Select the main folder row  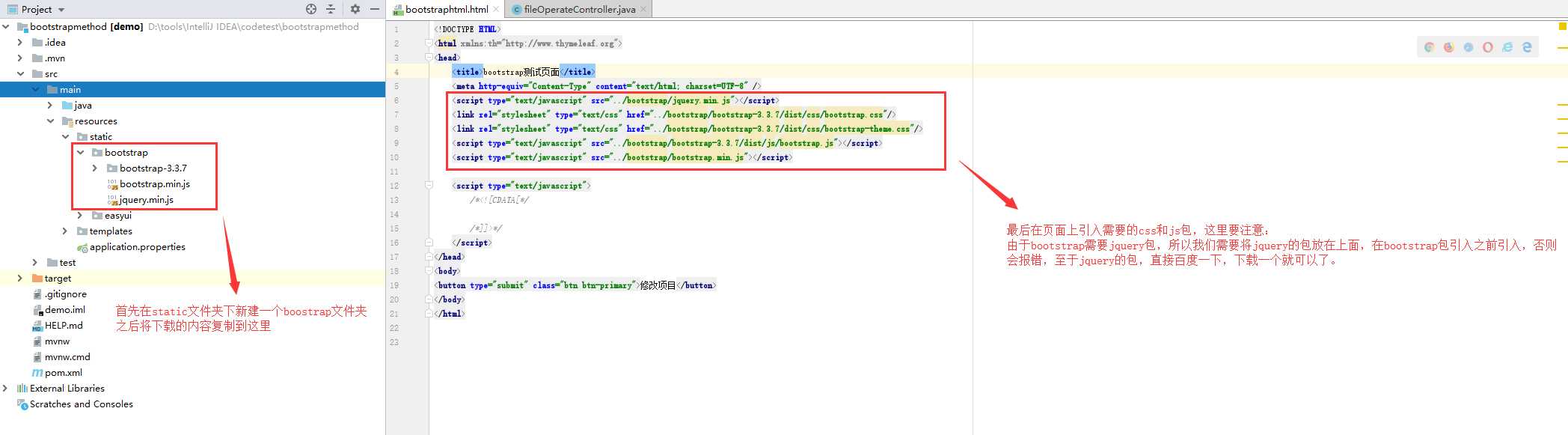tap(192, 89)
